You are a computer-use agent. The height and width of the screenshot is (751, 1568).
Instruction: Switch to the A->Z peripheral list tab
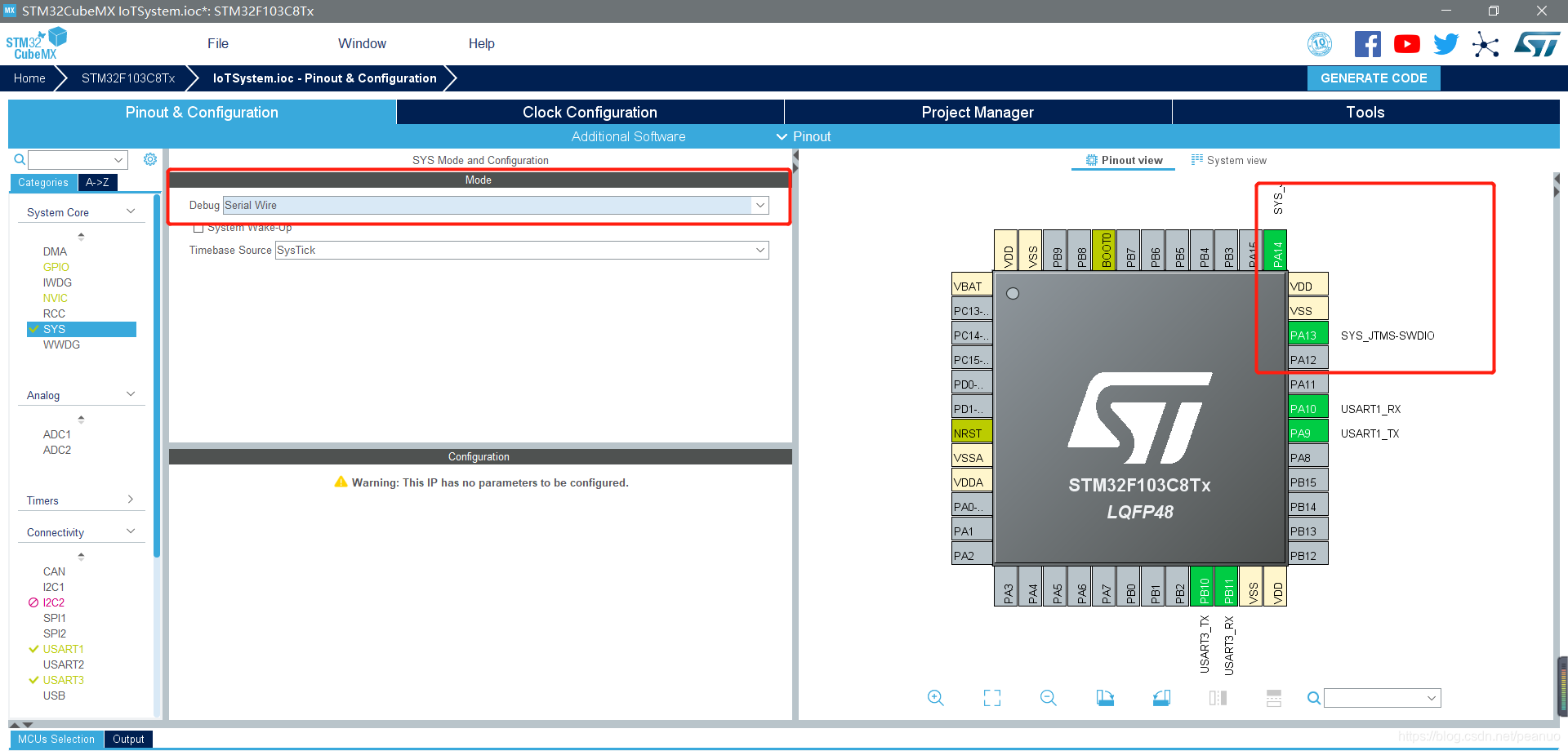coord(97,182)
